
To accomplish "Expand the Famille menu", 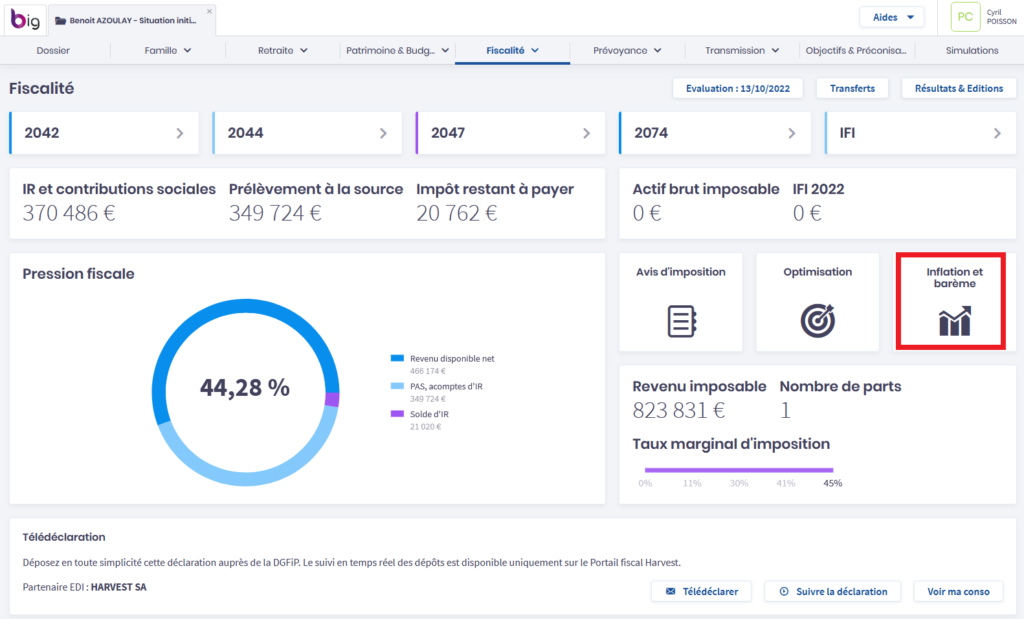I will [167, 50].
